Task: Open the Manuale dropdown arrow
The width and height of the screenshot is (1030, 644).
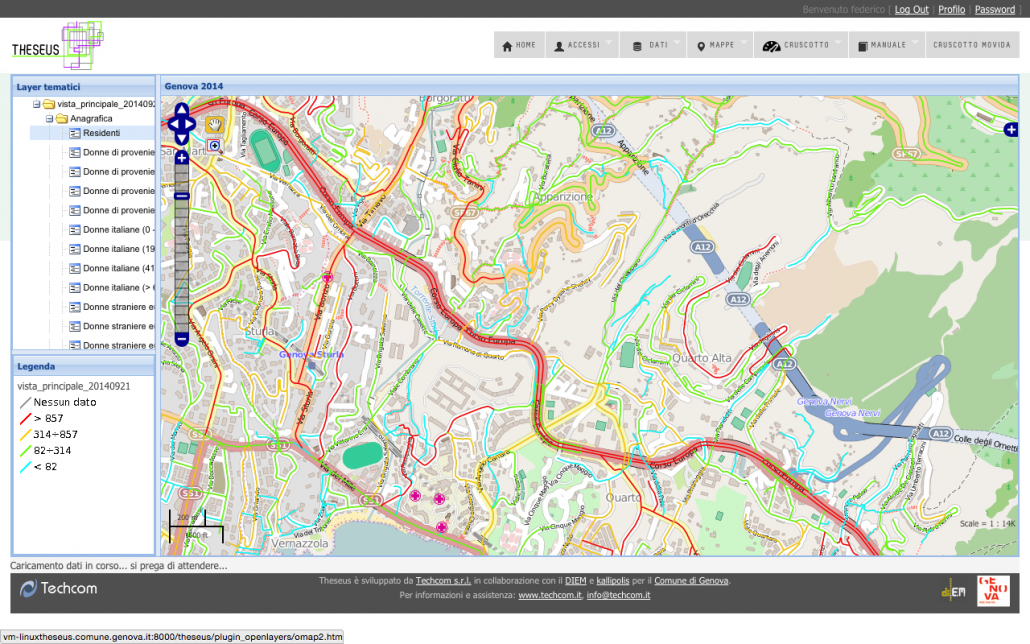Action: 916,43
